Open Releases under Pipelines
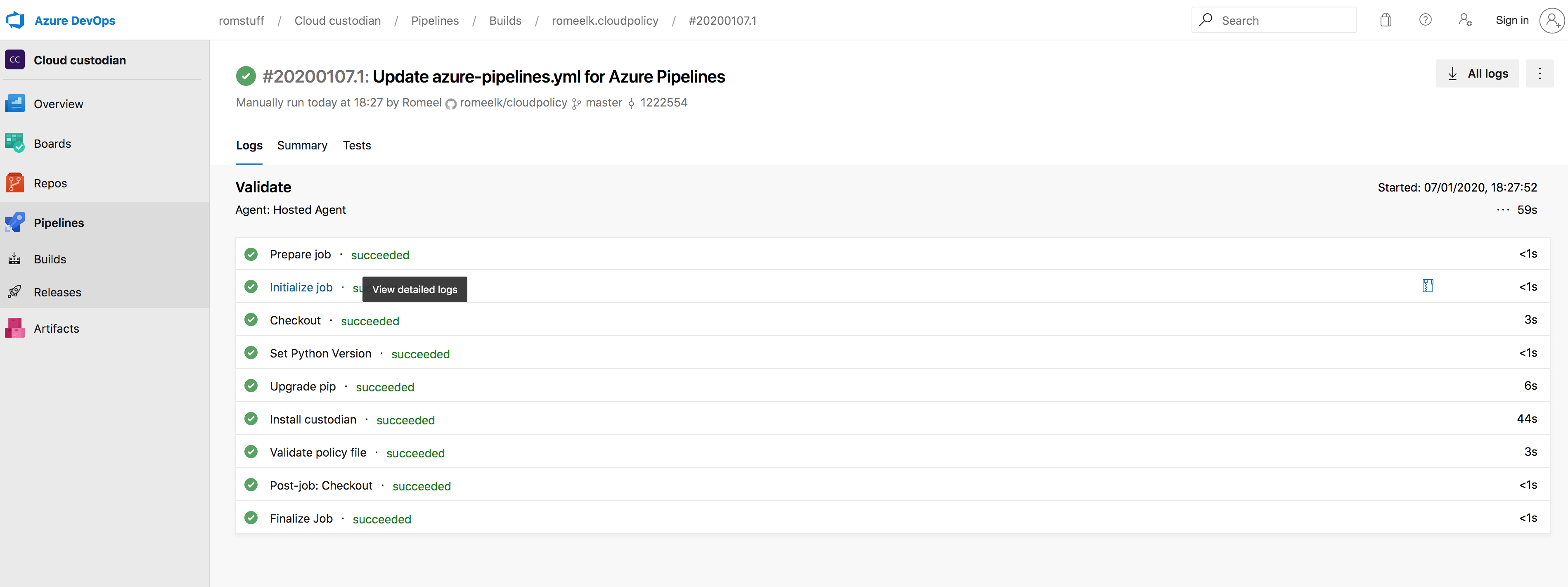Screen dimensions: 1568x587 pyautogui.click(x=57, y=292)
